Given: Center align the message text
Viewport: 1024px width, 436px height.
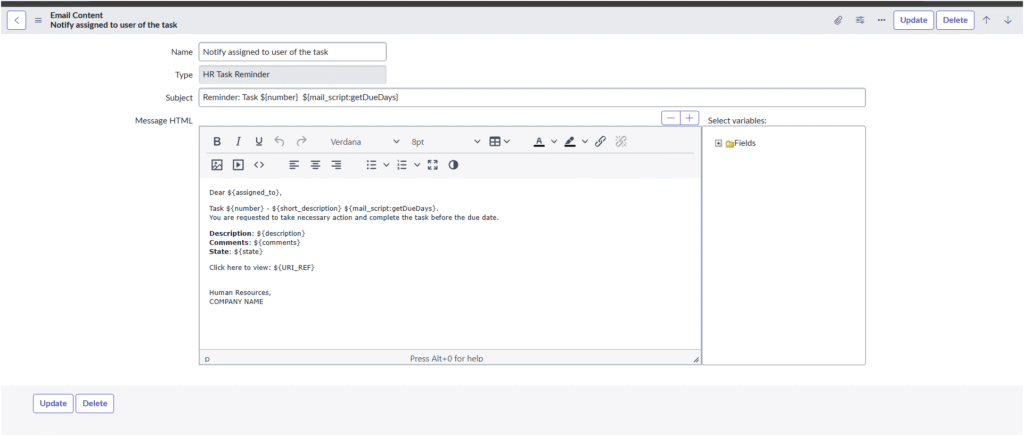Looking at the screenshot, I should pyautogui.click(x=315, y=165).
